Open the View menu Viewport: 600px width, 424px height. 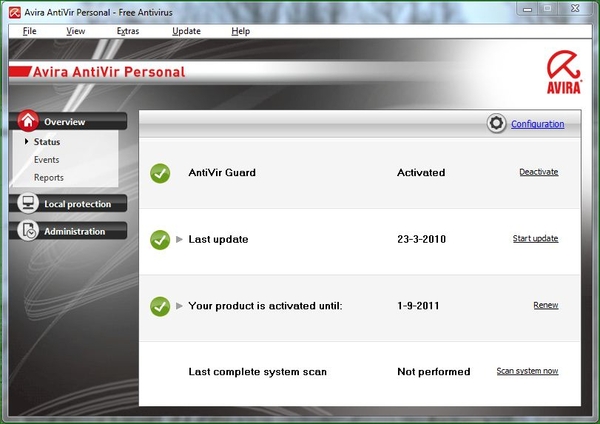click(75, 31)
